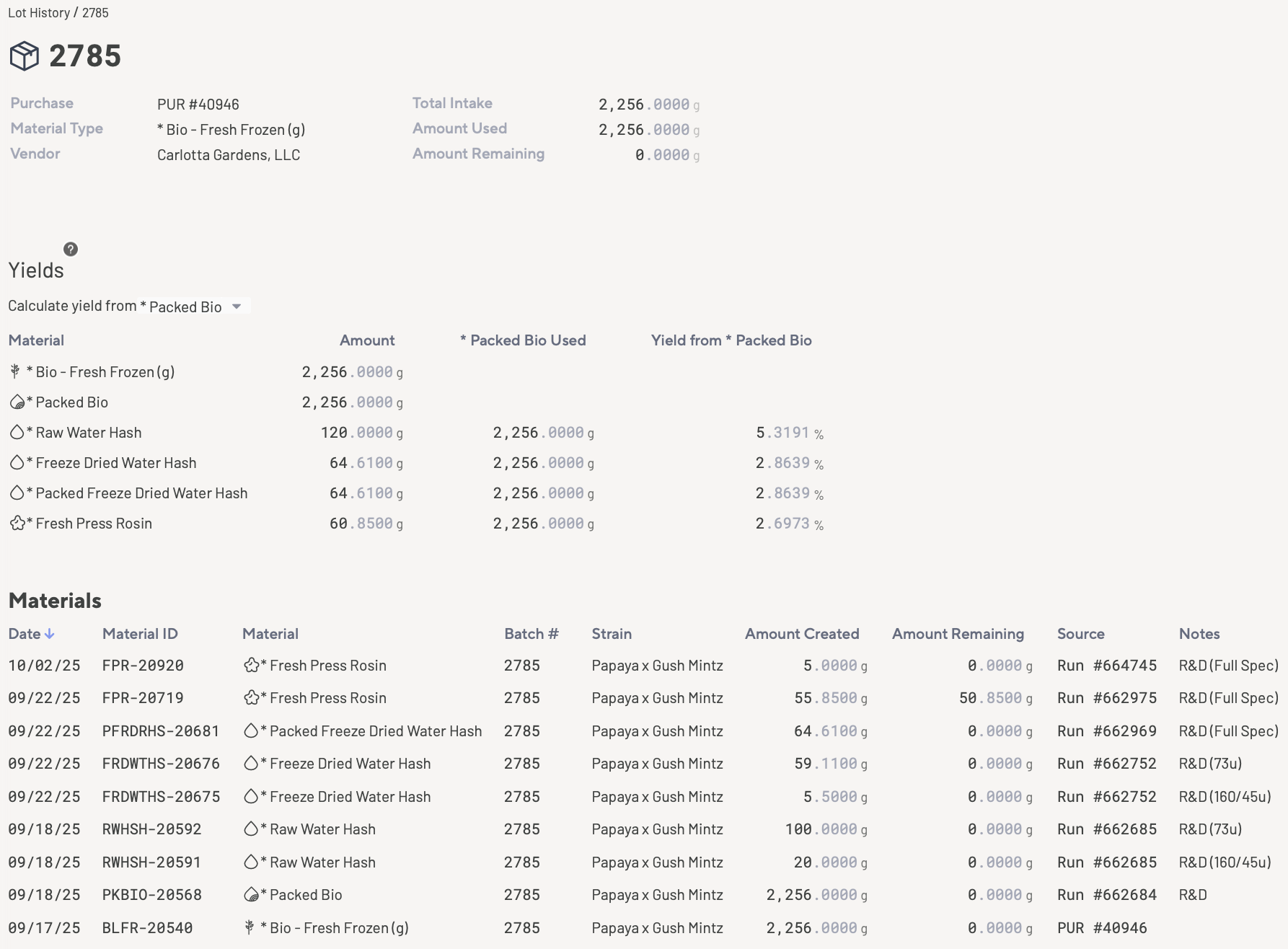Select material ID RWHSH-20592
Screen dimensions: 1288x949
(151, 829)
